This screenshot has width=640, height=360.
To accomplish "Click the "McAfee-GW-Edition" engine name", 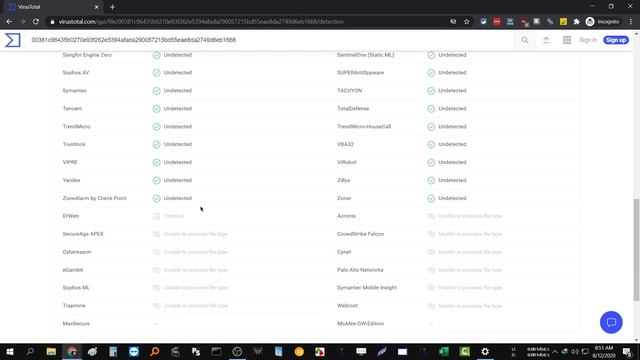I will pos(360,324).
